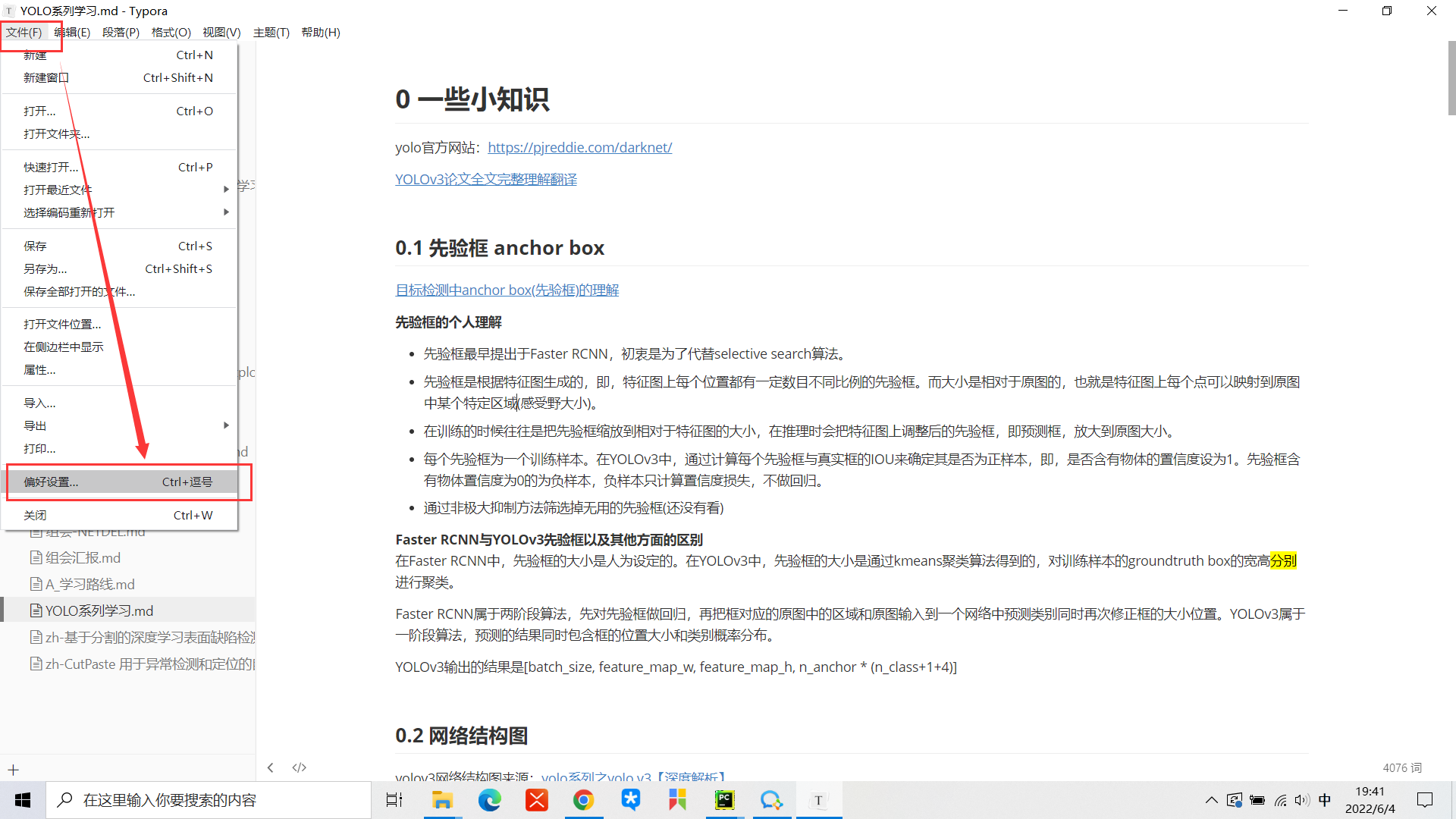Viewport: 1456px width, 819px height.
Task: Choose 在侧边栏中显示 entry
Action: click(x=120, y=347)
